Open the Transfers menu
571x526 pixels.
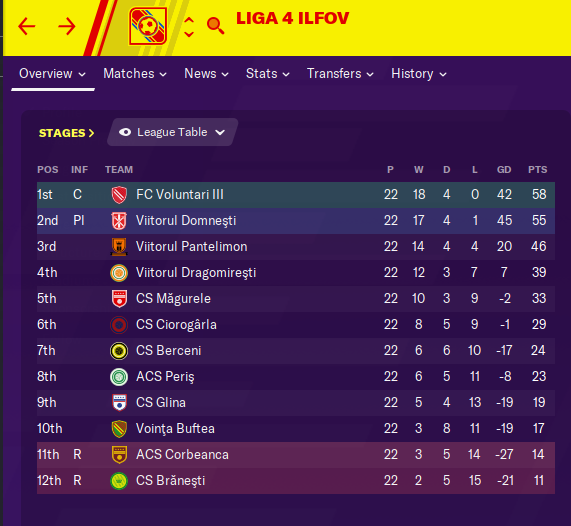(x=340, y=74)
